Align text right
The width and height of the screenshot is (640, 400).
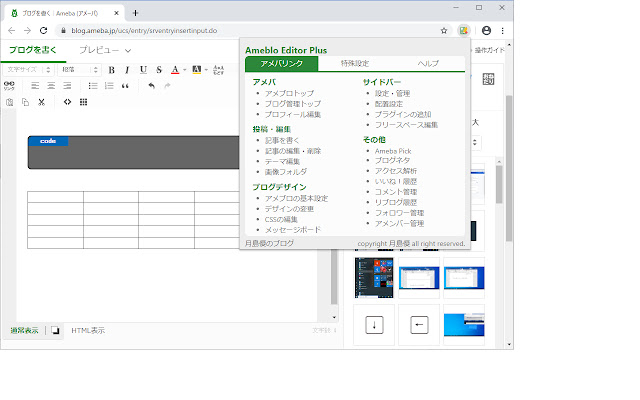point(67,86)
